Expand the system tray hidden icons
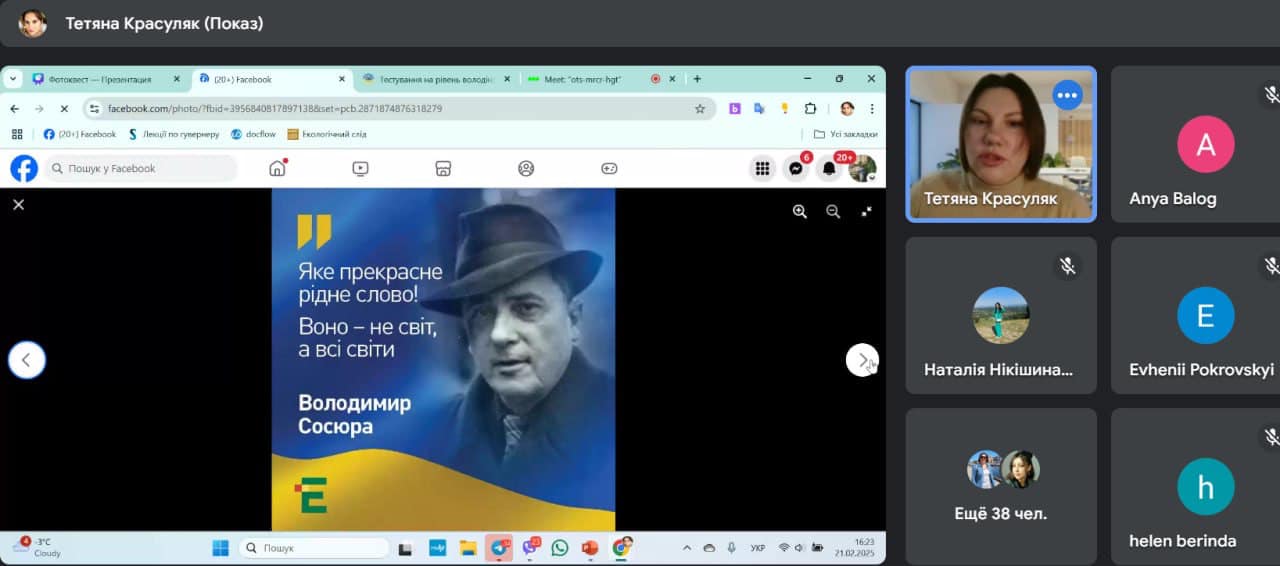Viewport: 1280px width, 566px height. pos(686,548)
